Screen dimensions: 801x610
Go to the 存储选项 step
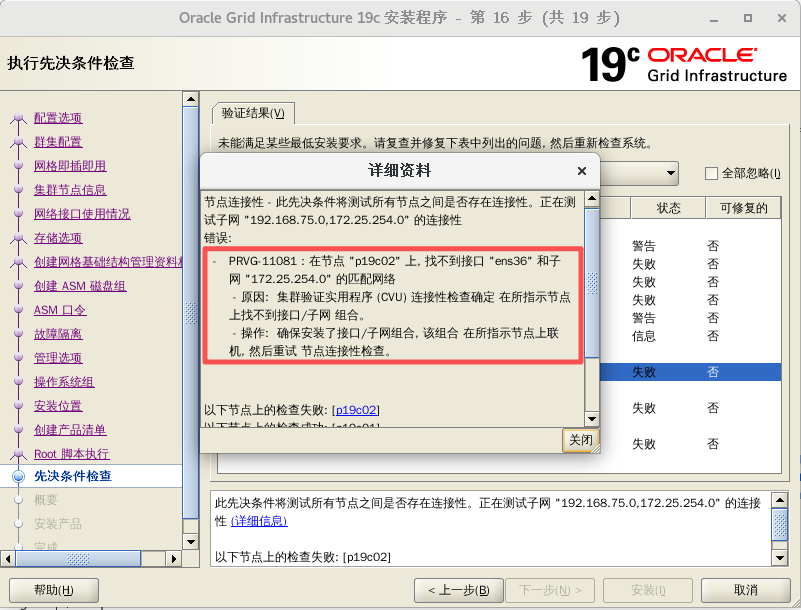[x=58, y=238]
